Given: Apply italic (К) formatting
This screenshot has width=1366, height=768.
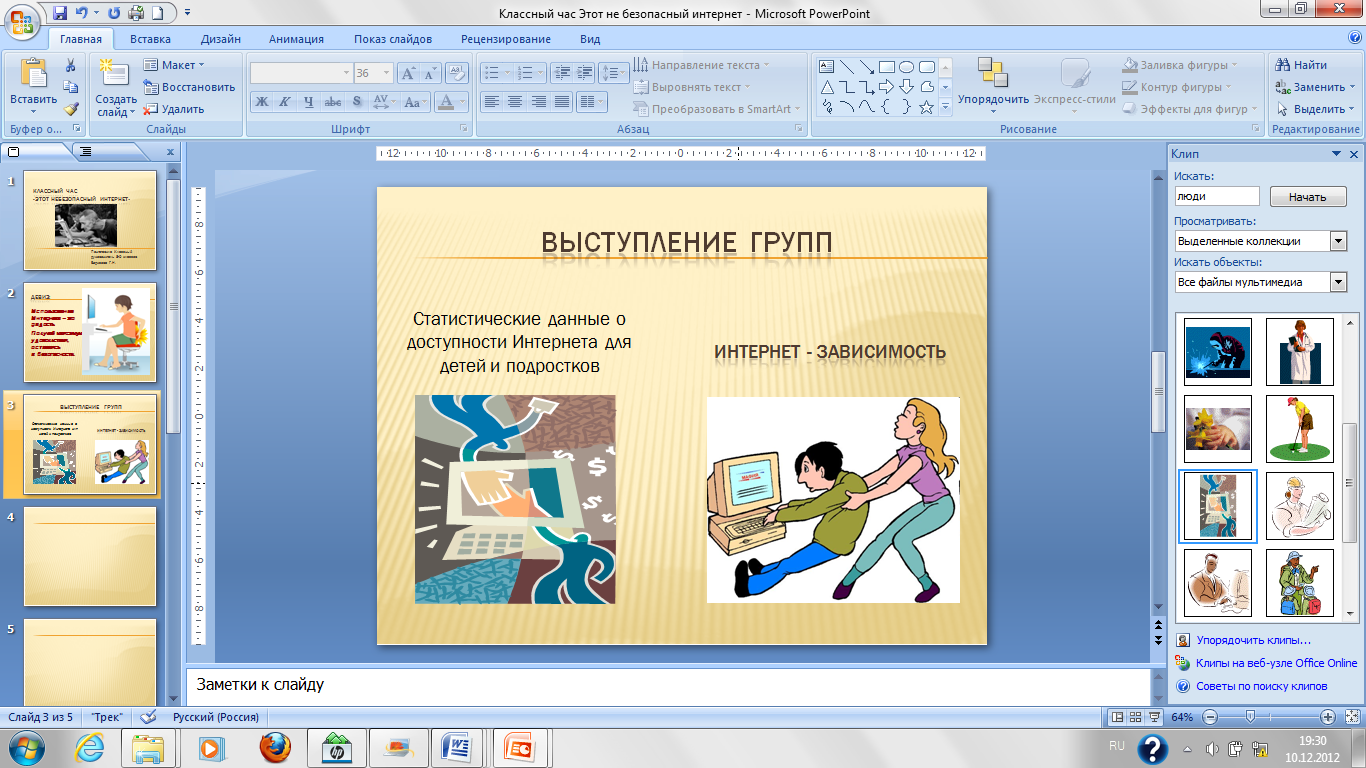Looking at the screenshot, I should coord(285,102).
